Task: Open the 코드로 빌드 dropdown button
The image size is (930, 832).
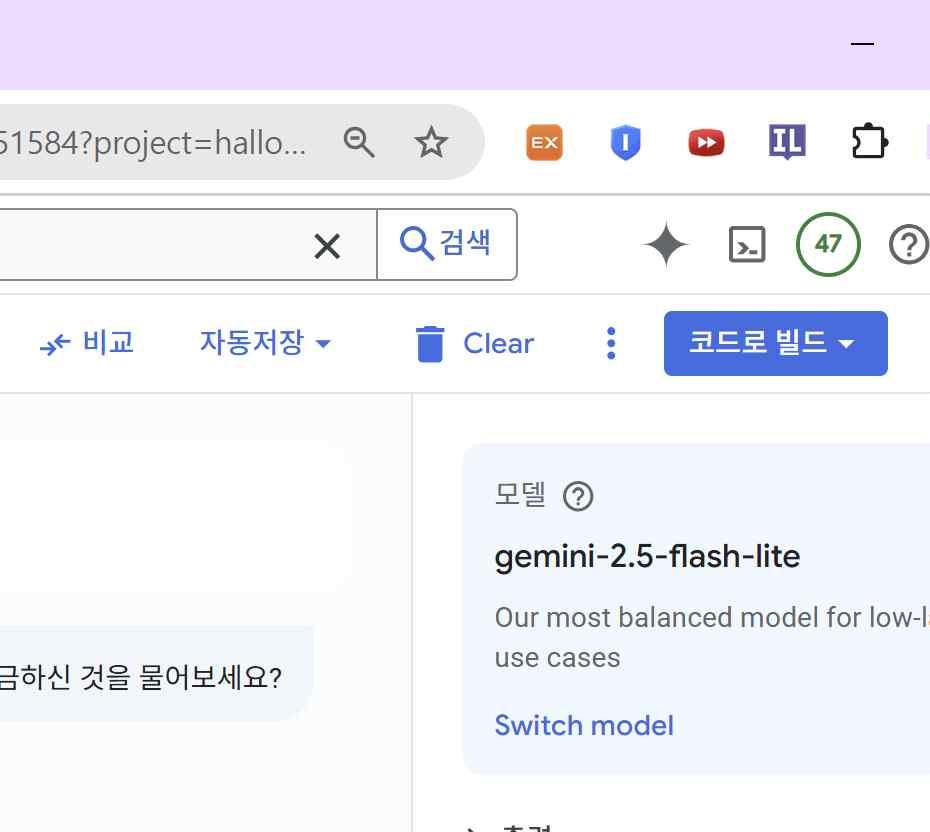Action: [x=775, y=343]
